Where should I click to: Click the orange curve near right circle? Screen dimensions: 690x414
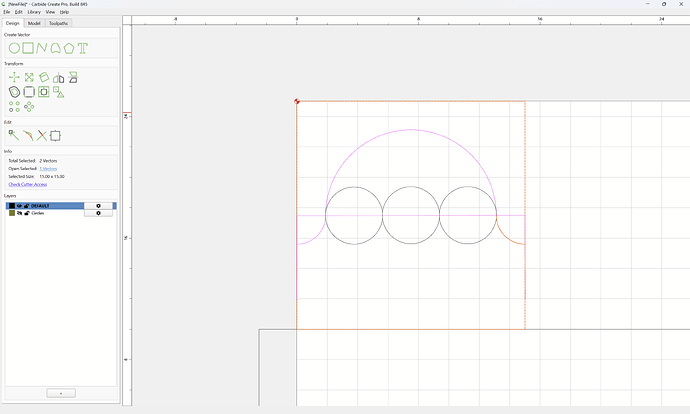pos(506,237)
